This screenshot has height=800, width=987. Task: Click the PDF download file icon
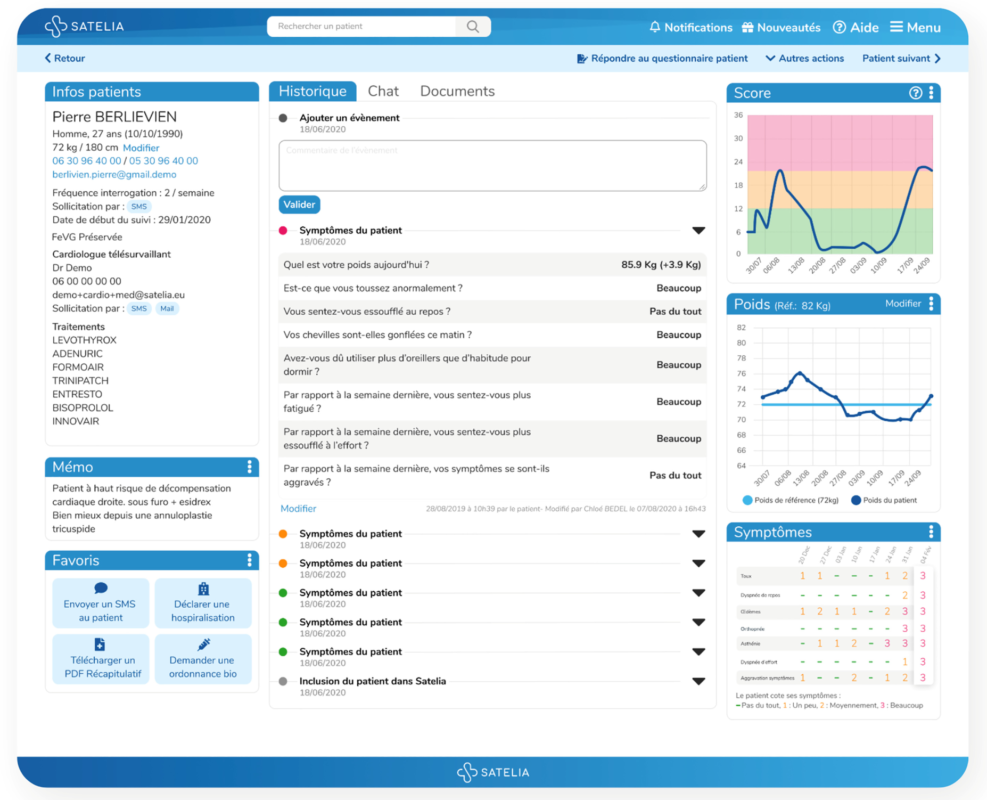pos(100,645)
